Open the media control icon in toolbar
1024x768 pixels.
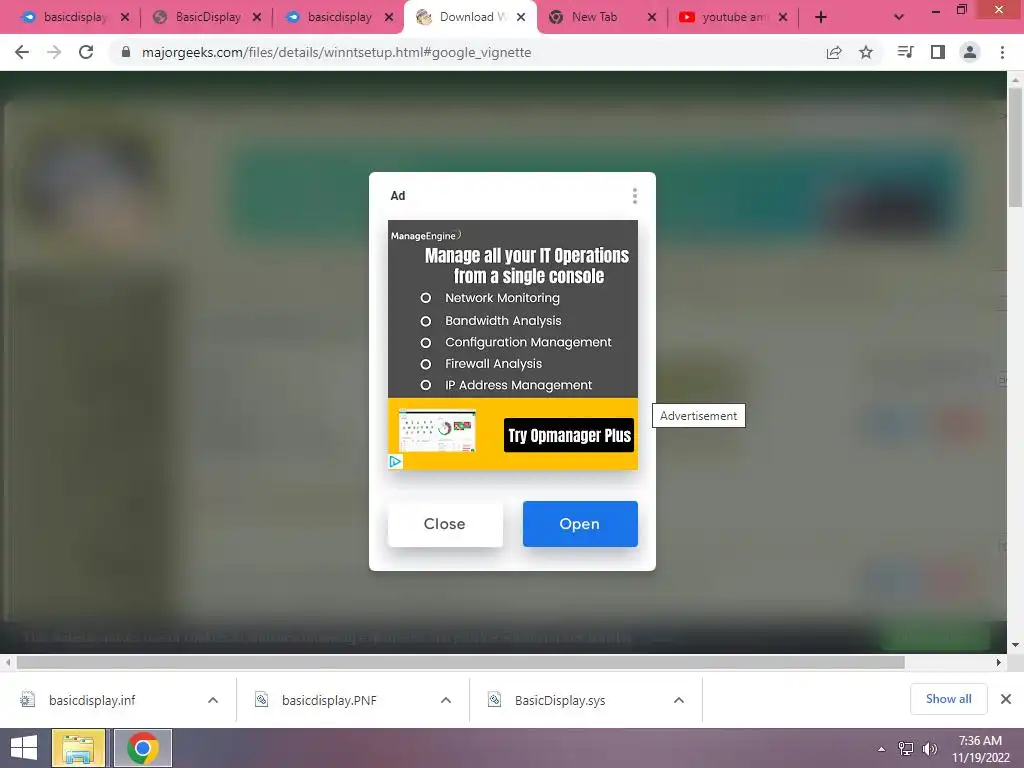(905, 52)
